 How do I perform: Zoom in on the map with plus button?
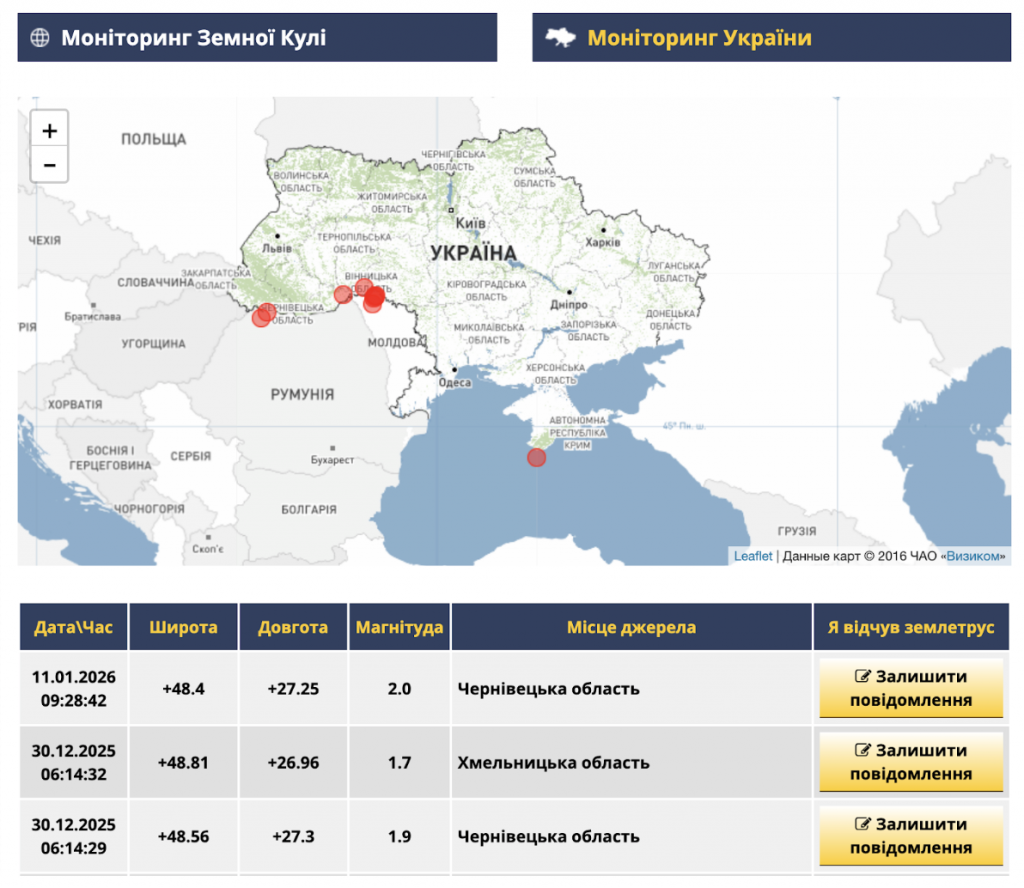coord(49,130)
